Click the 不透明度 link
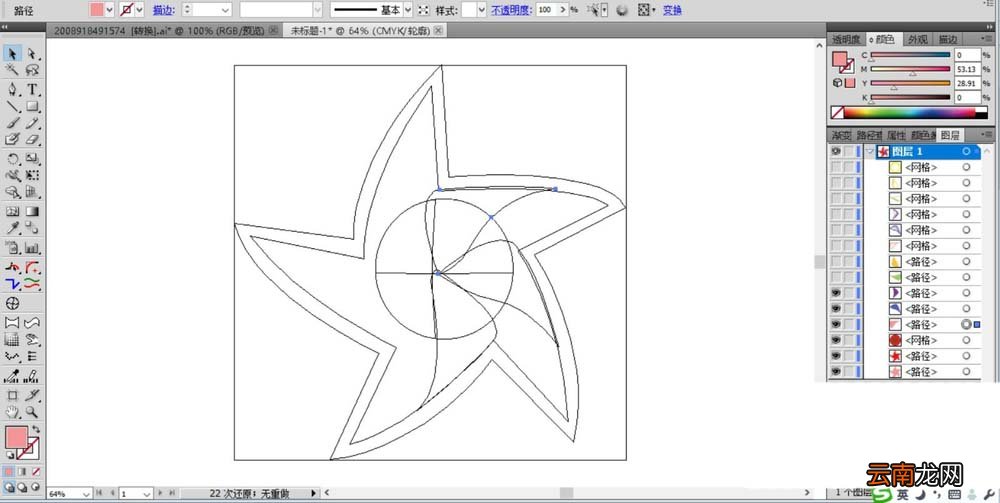Screen dimensions: 1000x503 pyautogui.click(x=511, y=10)
